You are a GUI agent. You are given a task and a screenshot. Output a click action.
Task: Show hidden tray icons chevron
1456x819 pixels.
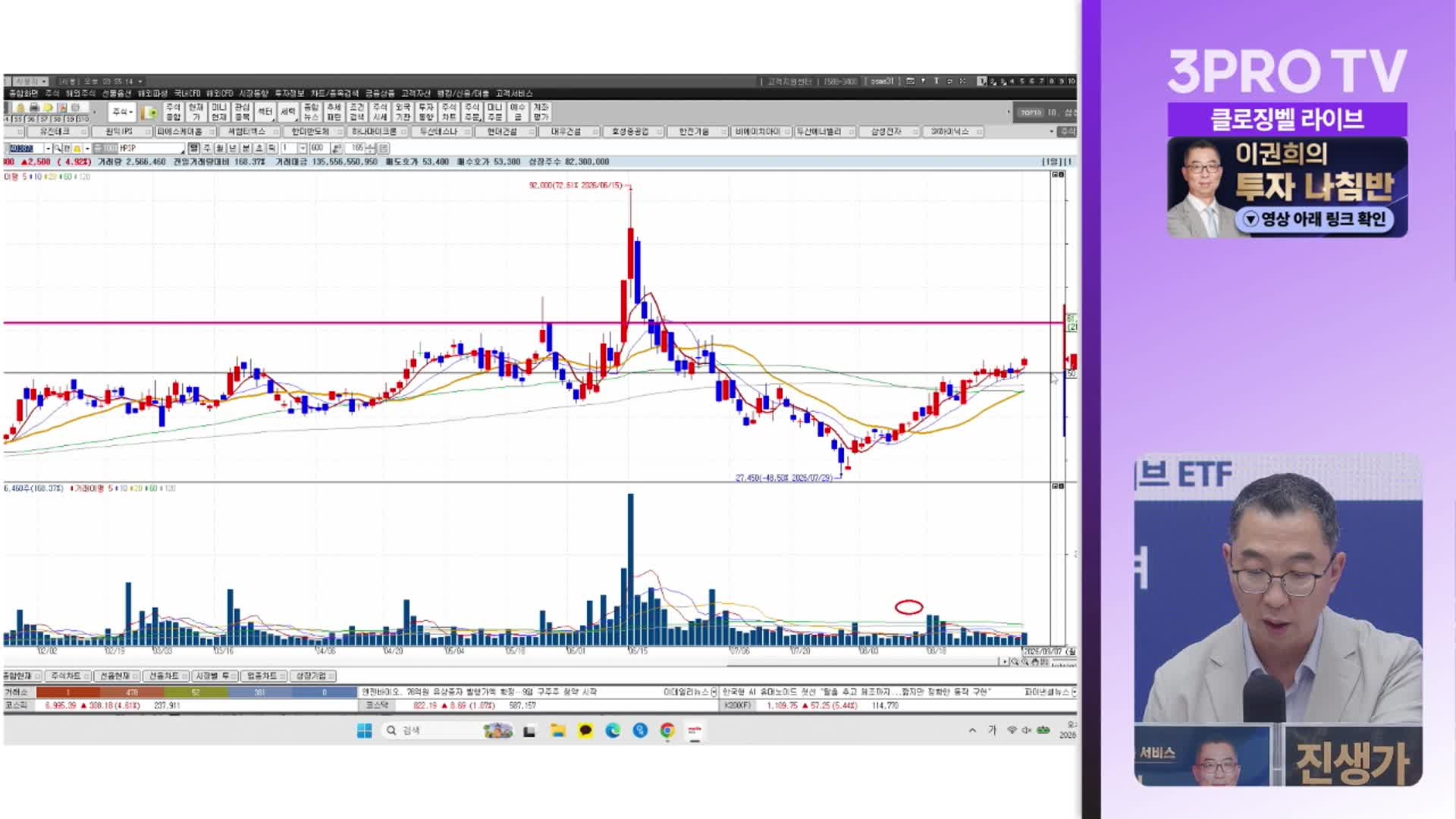[972, 730]
